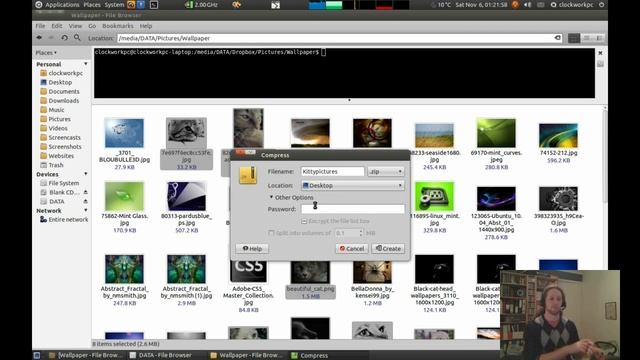Close the embedded terminal pane
The width and height of the screenshot is (640, 360).
(600, 53)
